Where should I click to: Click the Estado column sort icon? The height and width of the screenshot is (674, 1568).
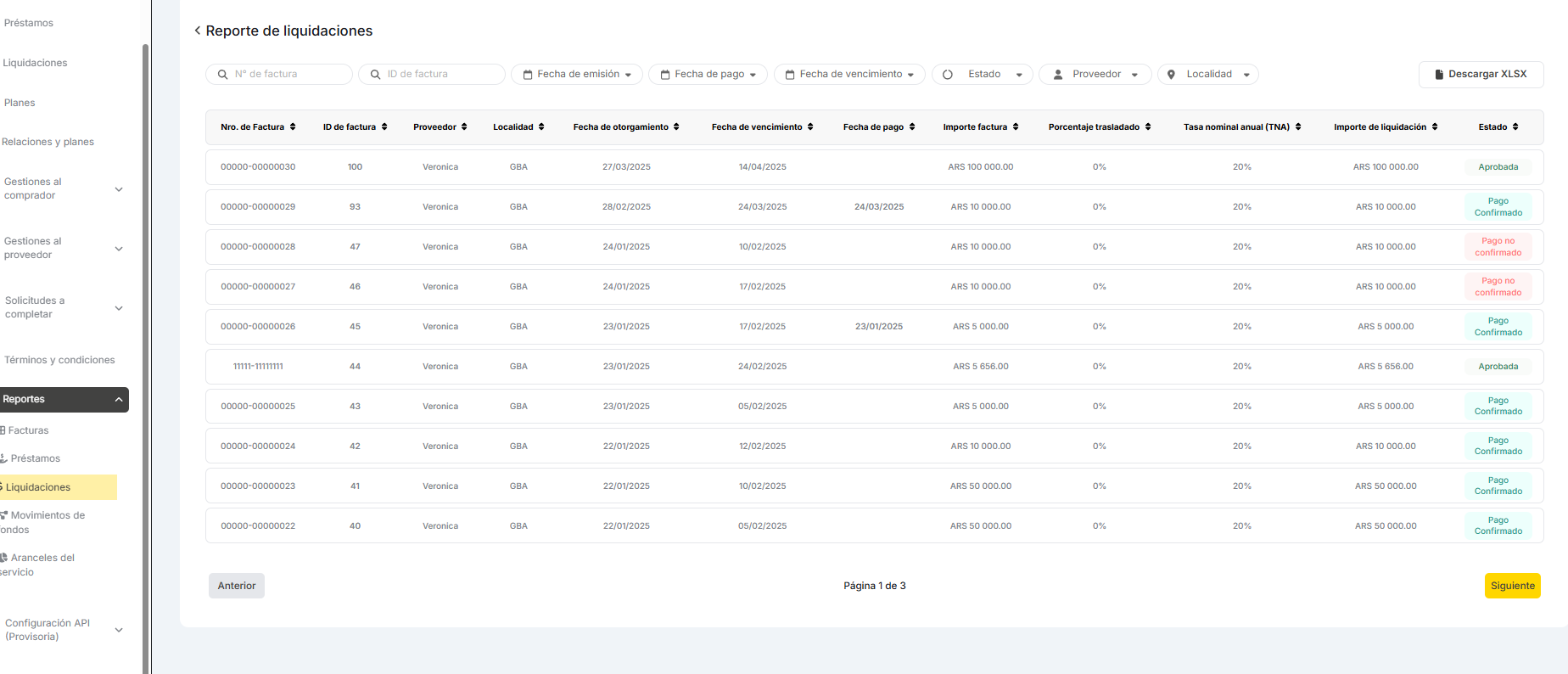point(1515,127)
